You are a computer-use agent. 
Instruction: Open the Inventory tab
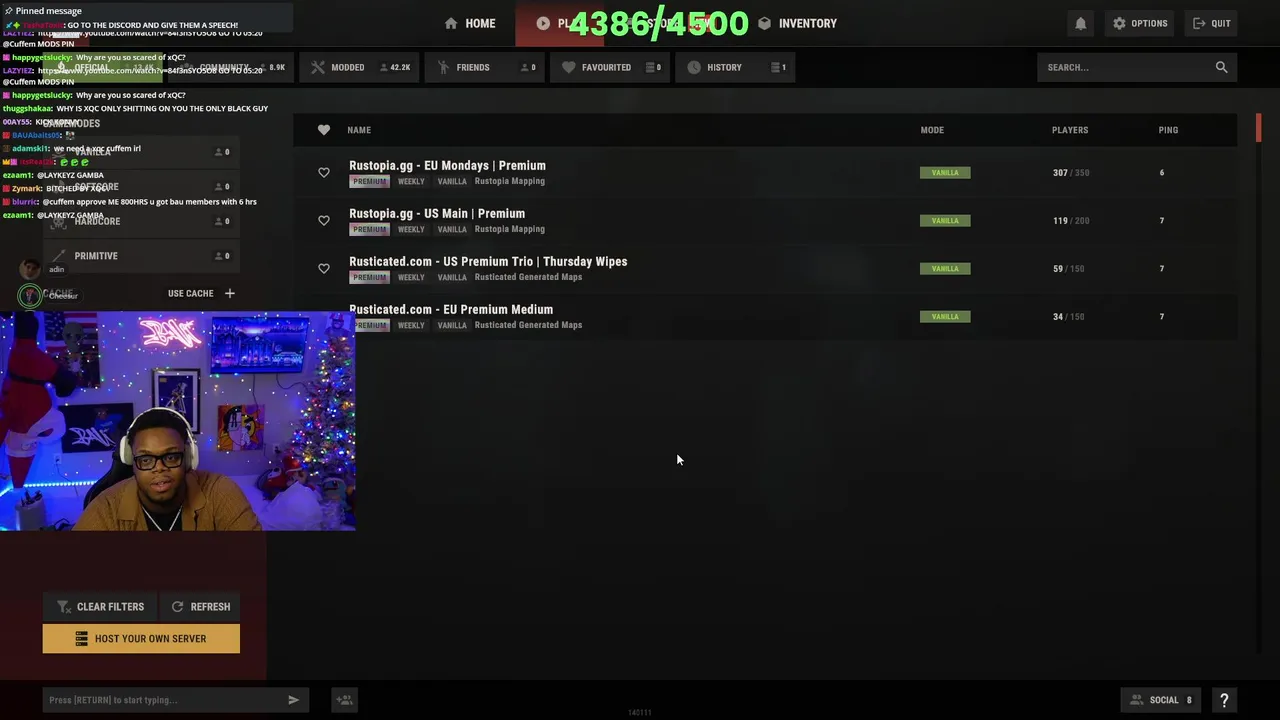click(x=797, y=23)
